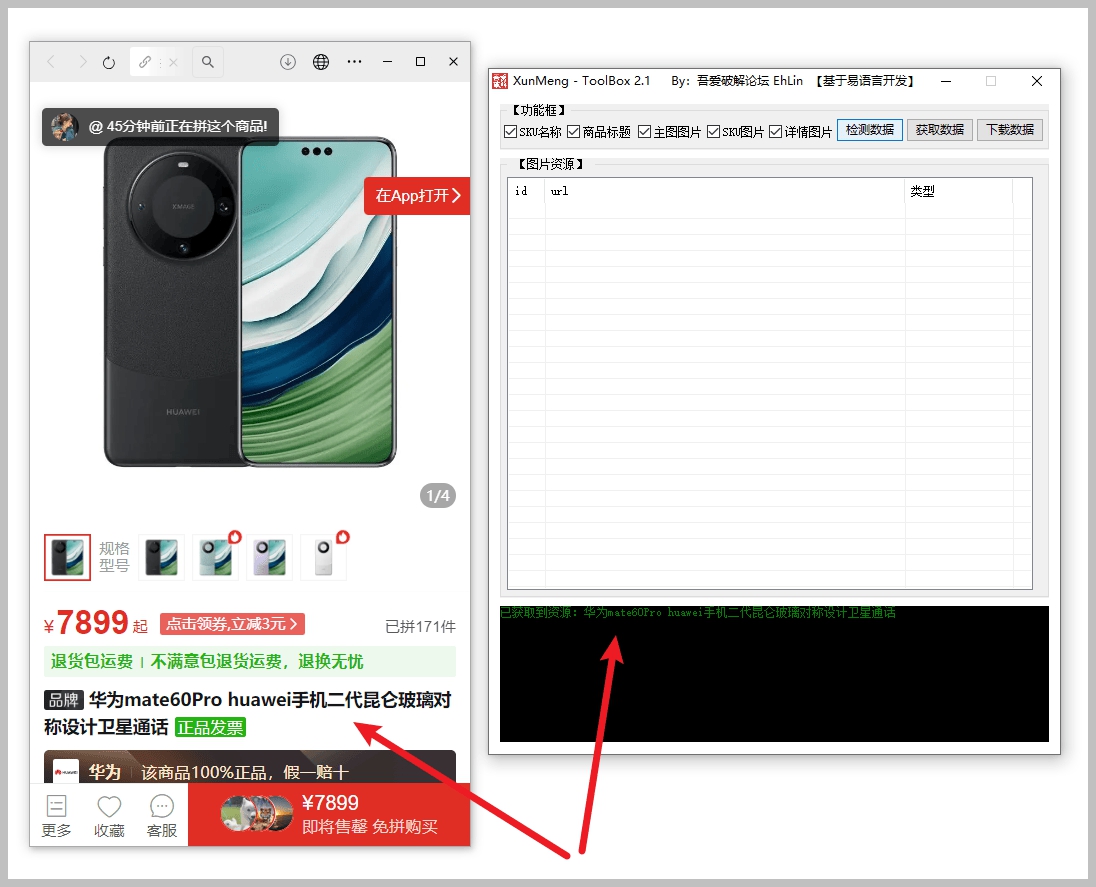Image resolution: width=1096 pixels, height=887 pixels.
Task: Go back in the browser window
Action: tap(51, 62)
